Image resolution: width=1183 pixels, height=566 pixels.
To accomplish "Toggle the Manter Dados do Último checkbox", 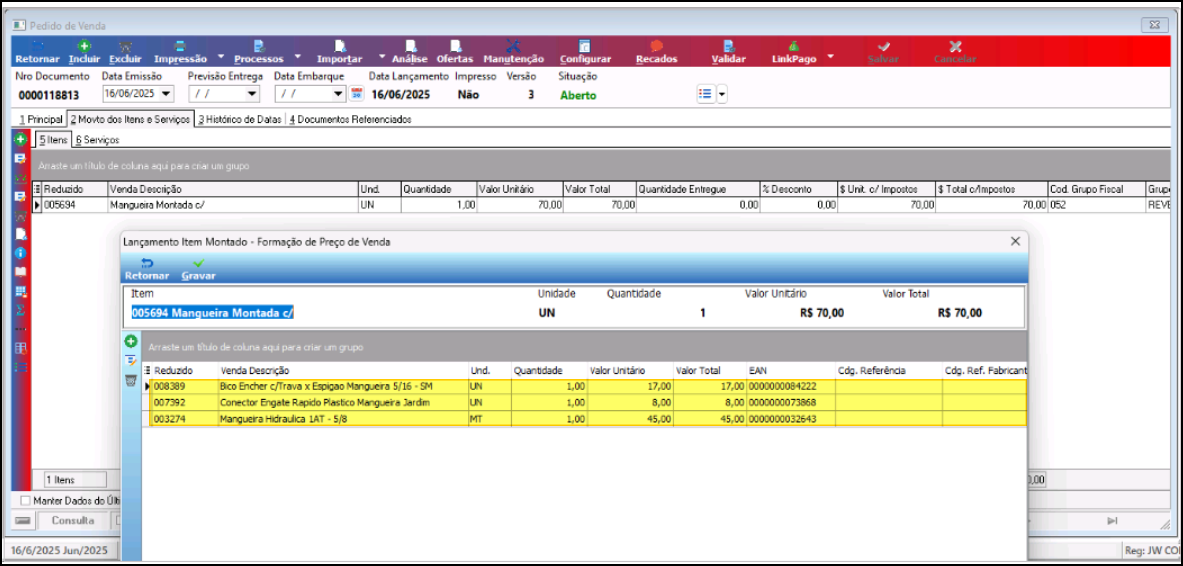I will [x=26, y=500].
